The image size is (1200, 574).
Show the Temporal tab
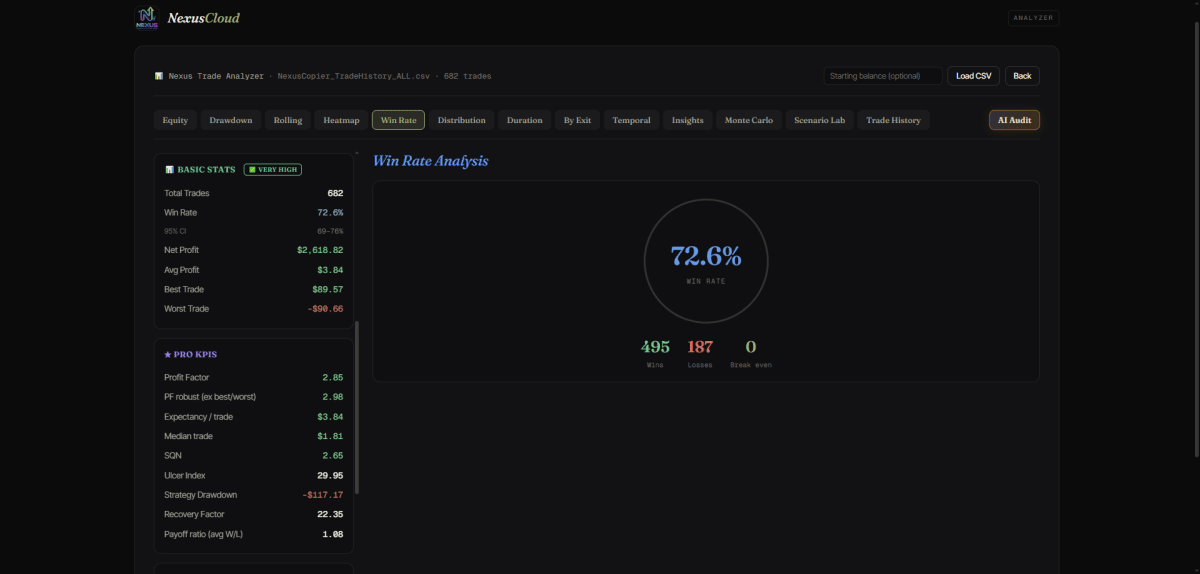pyautogui.click(x=631, y=120)
